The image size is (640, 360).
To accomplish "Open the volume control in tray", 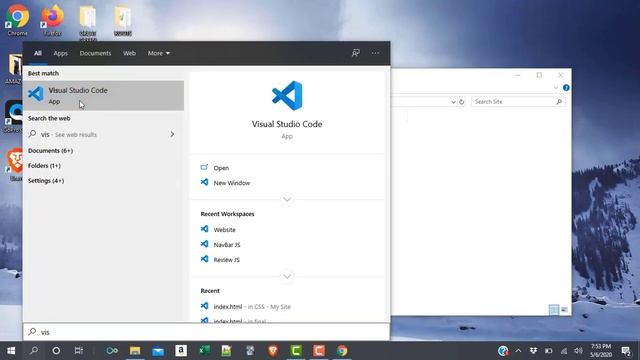I will coord(578,351).
